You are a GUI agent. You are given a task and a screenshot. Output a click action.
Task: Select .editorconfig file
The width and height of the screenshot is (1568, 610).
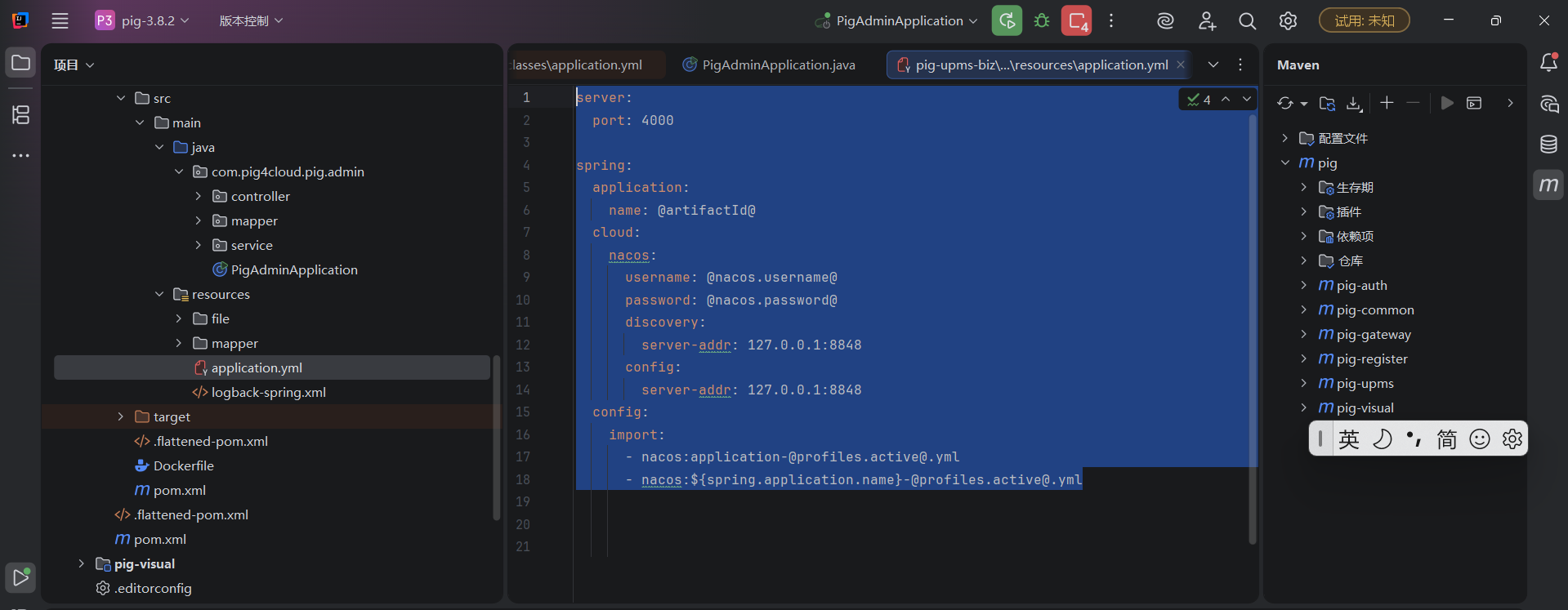click(x=144, y=588)
